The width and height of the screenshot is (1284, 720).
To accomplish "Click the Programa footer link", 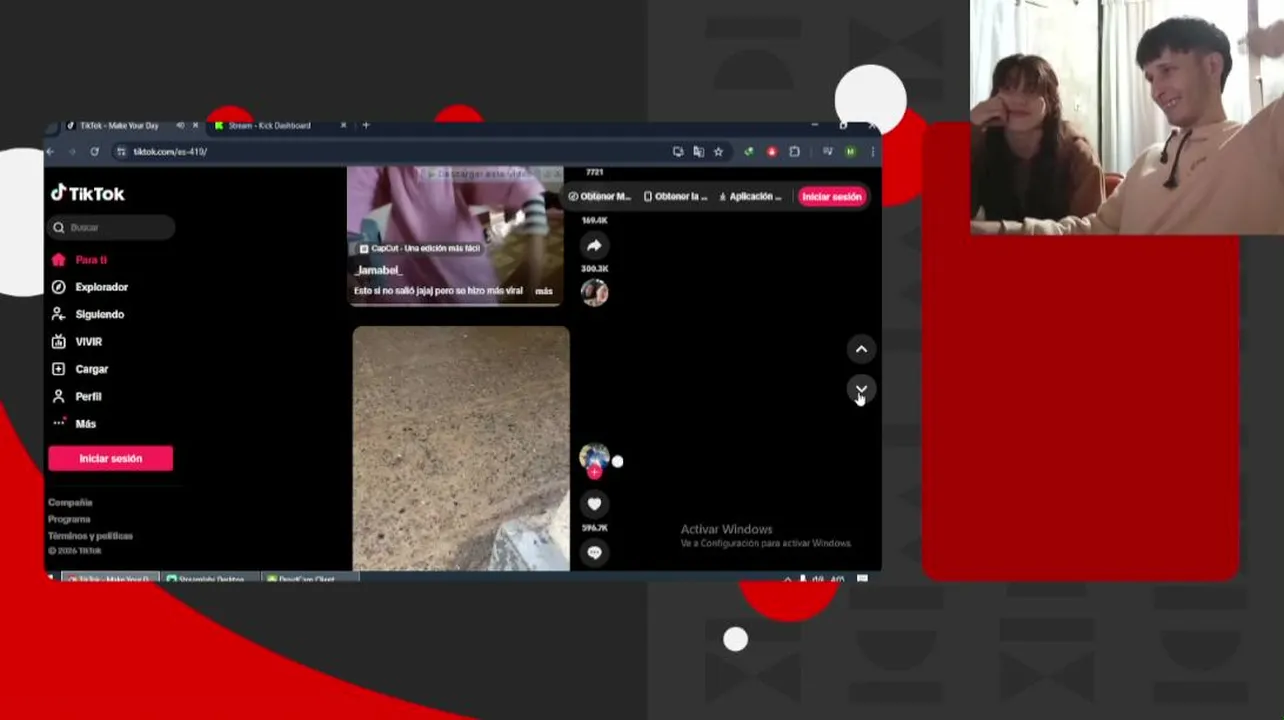I will [x=69, y=519].
